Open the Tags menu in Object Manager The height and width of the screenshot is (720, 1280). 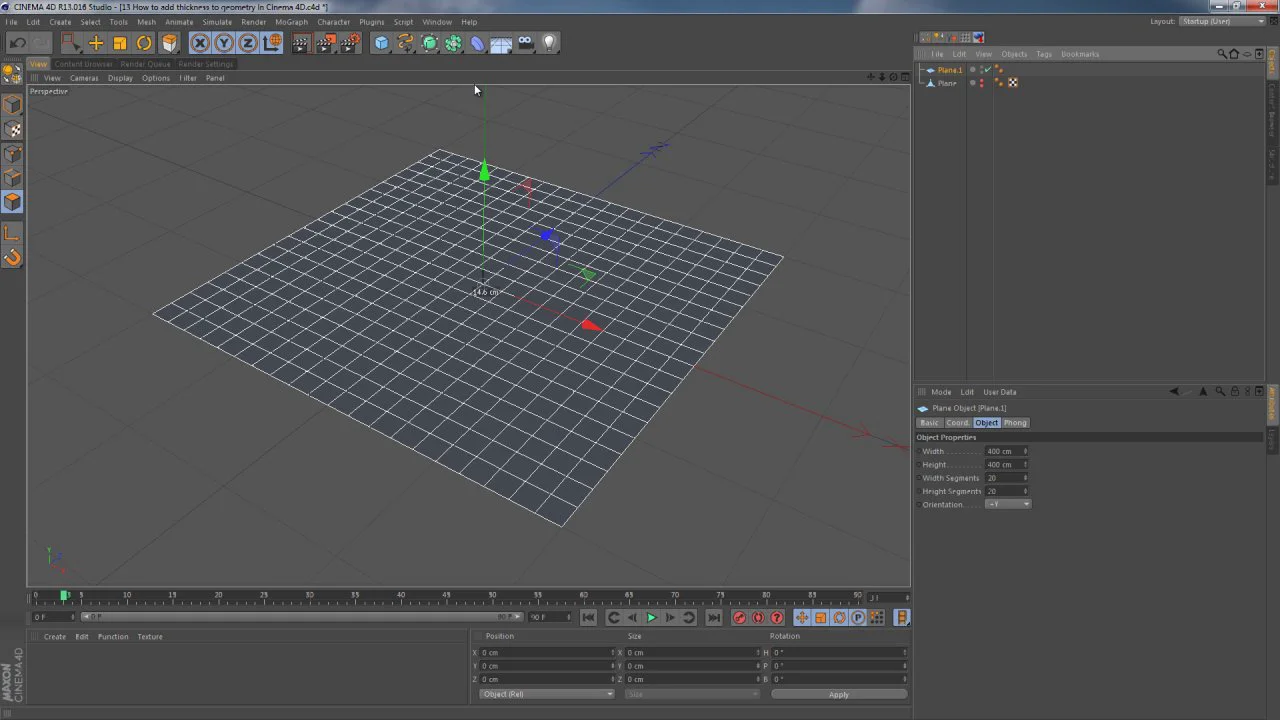coord(1044,54)
